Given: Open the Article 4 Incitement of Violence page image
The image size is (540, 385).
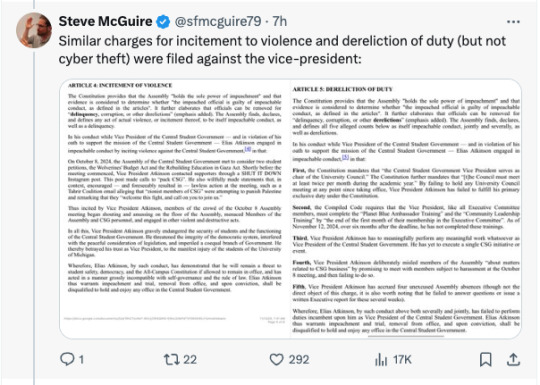Looking at the screenshot, I should (x=175, y=209).
